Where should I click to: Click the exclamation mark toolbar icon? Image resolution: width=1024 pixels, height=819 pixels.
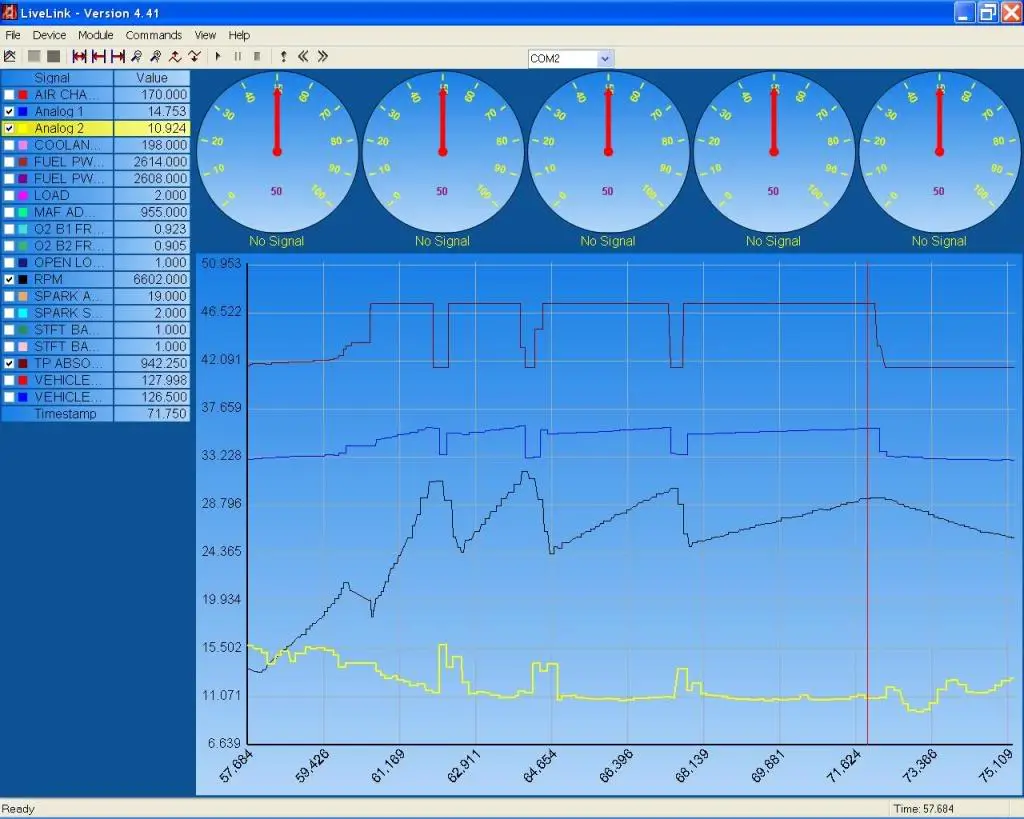(283, 57)
